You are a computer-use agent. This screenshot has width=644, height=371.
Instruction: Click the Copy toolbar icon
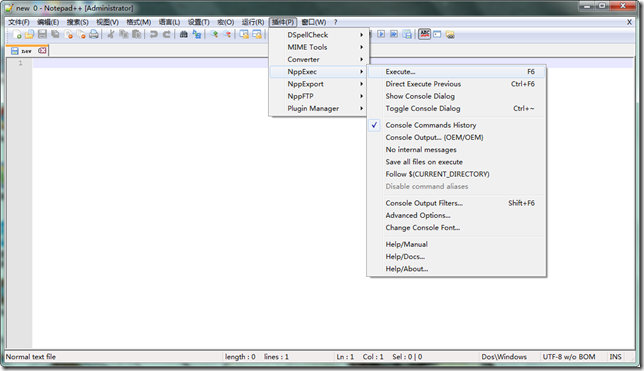pyautogui.click(x=124, y=35)
